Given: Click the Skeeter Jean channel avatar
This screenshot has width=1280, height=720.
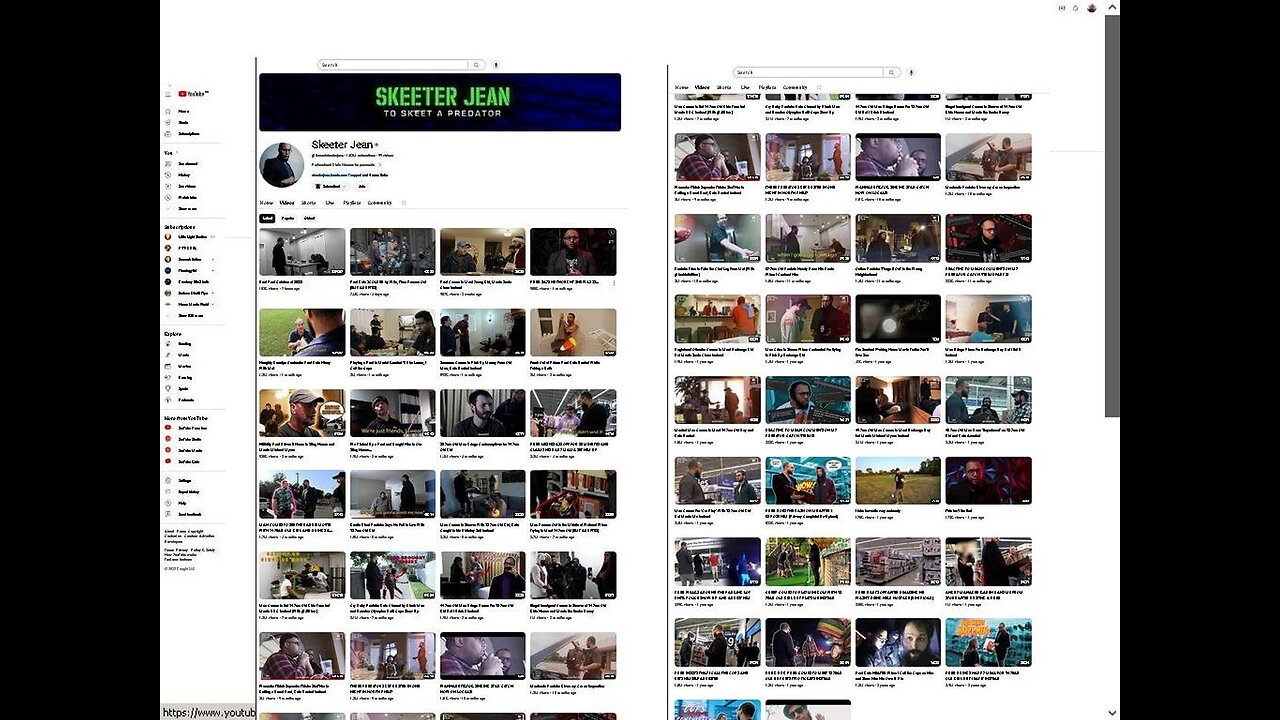Looking at the screenshot, I should click(281, 164).
